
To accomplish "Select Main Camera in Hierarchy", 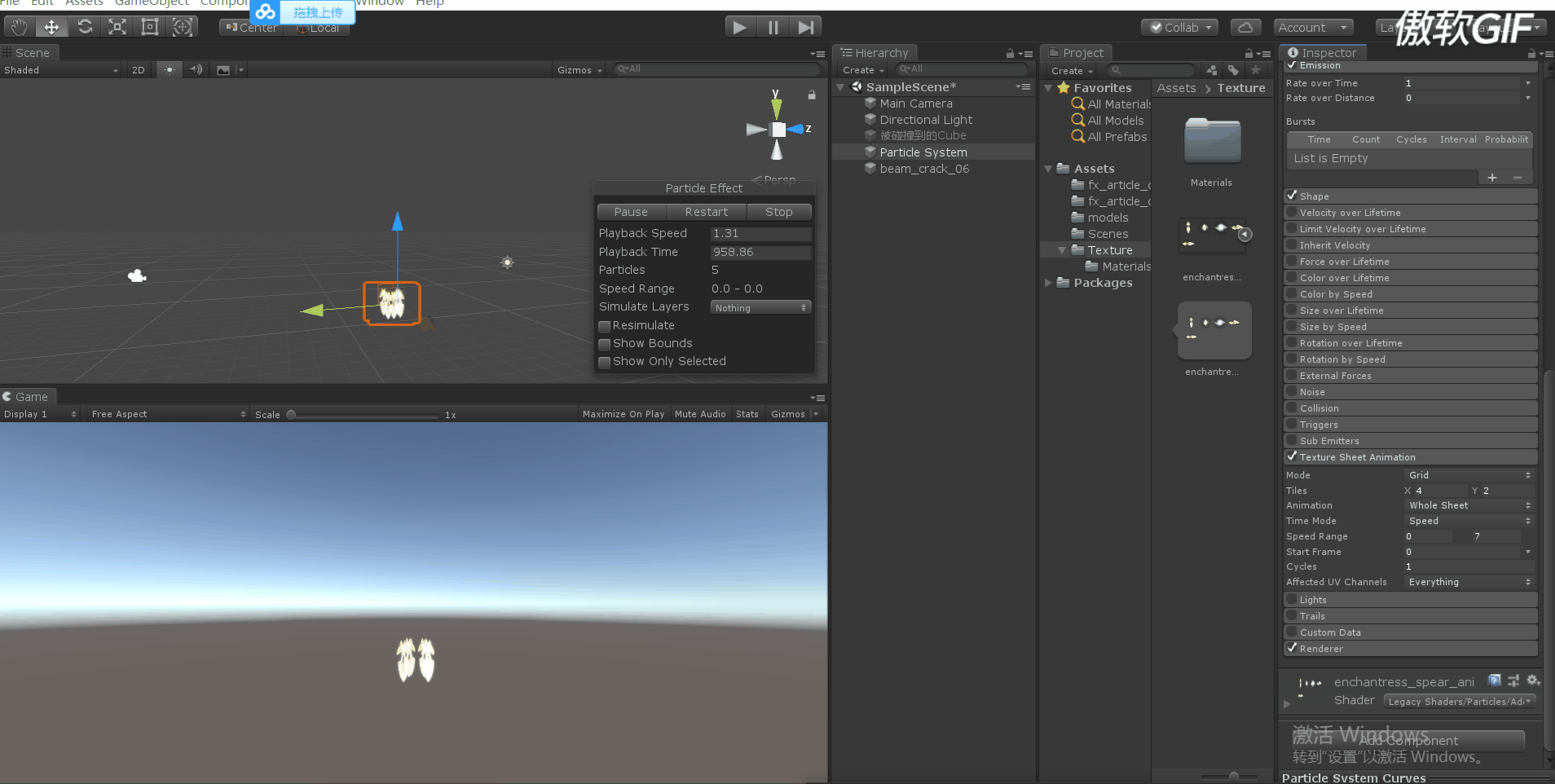I will click(916, 104).
